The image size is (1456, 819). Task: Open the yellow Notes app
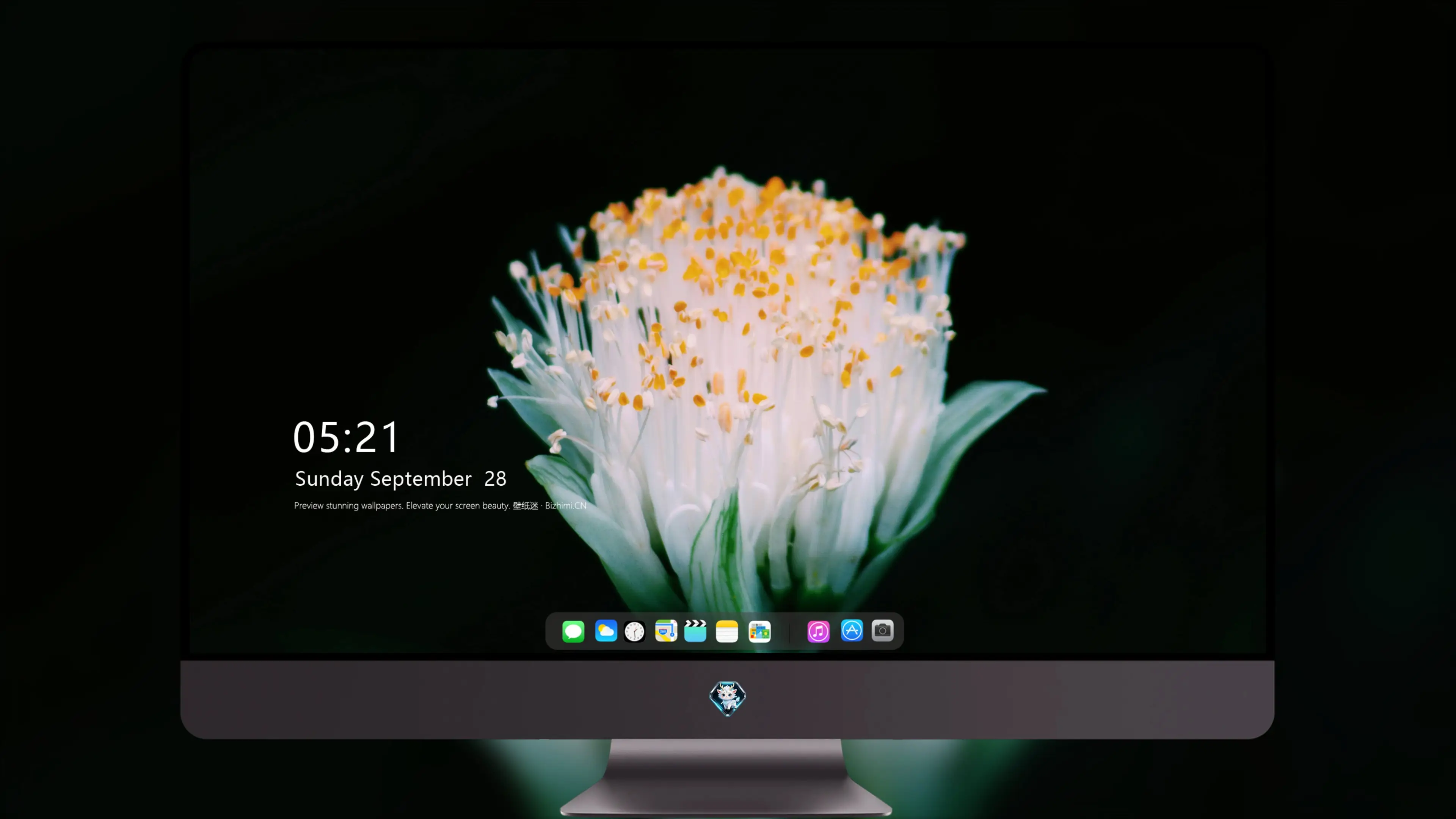tap(727, 631)
